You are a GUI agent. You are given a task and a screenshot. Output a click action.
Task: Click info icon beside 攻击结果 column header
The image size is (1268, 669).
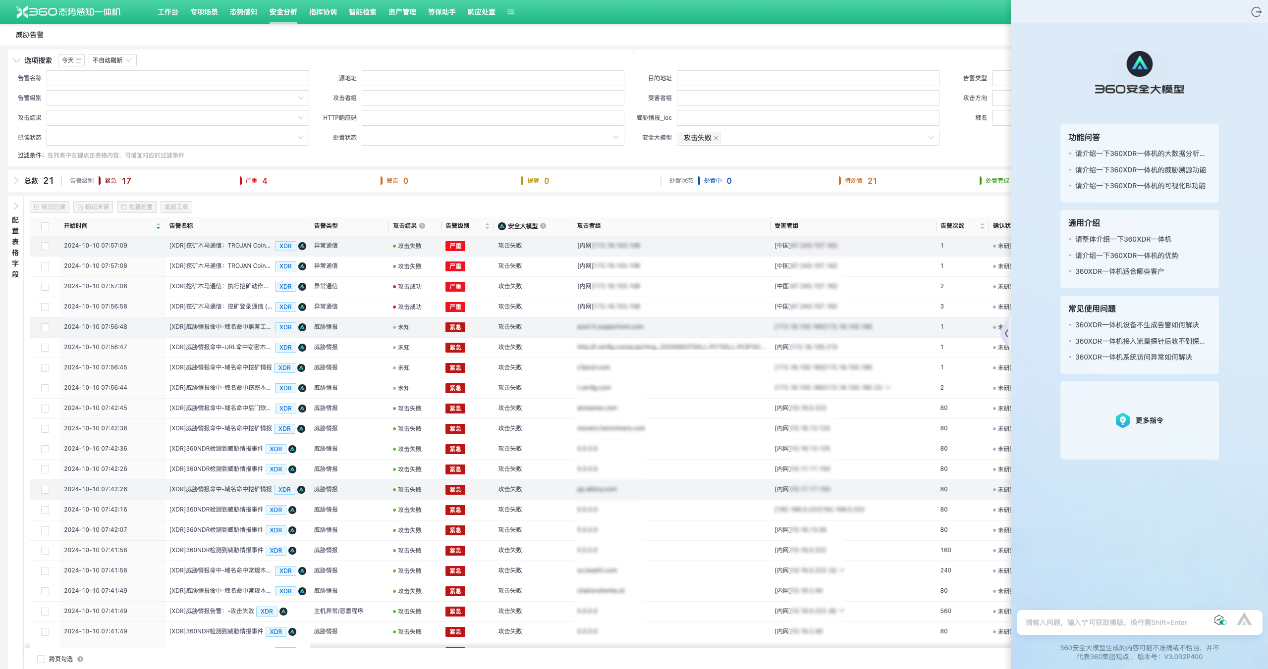pos(422,226)
